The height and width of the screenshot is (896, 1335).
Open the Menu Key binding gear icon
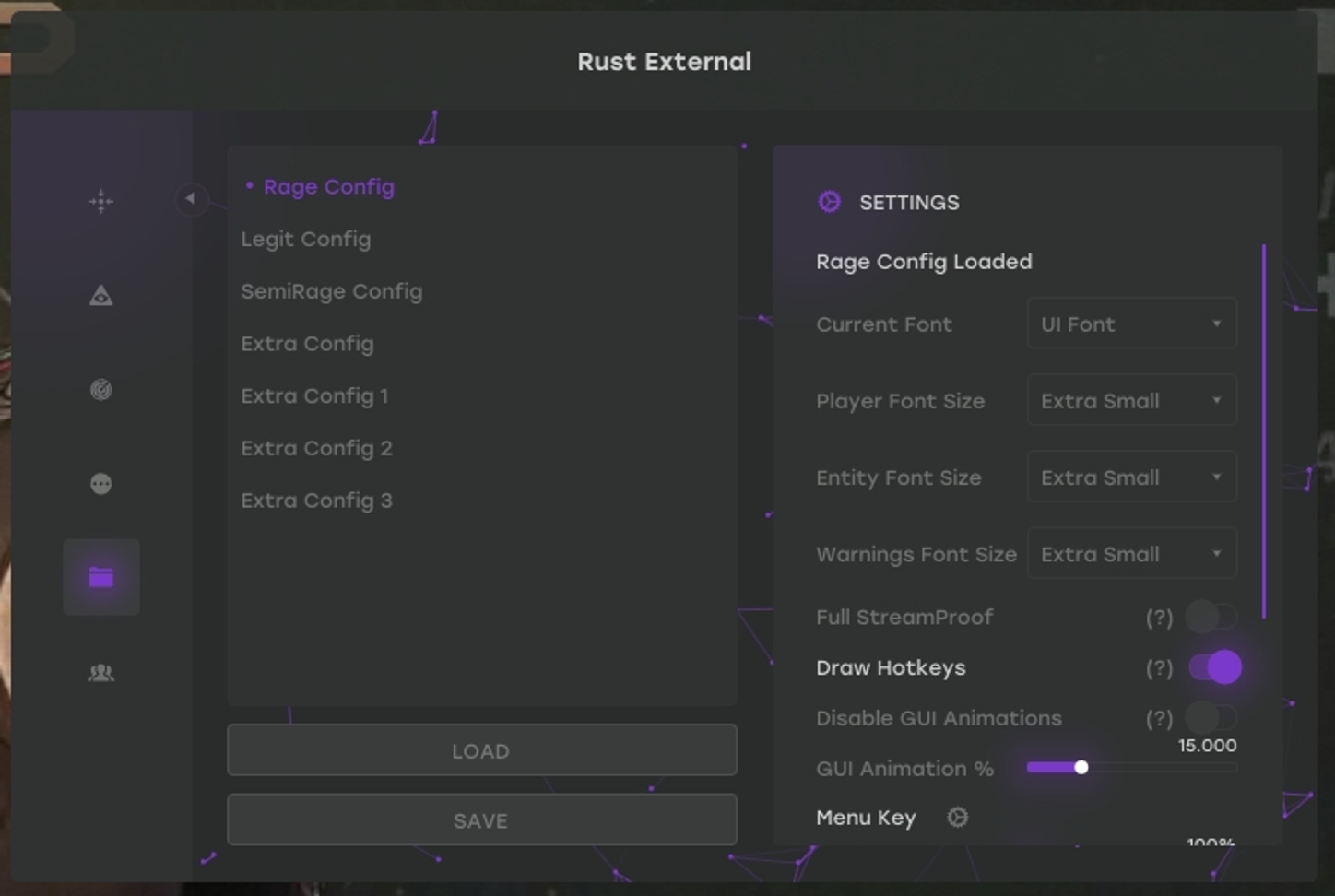point(957,817)
